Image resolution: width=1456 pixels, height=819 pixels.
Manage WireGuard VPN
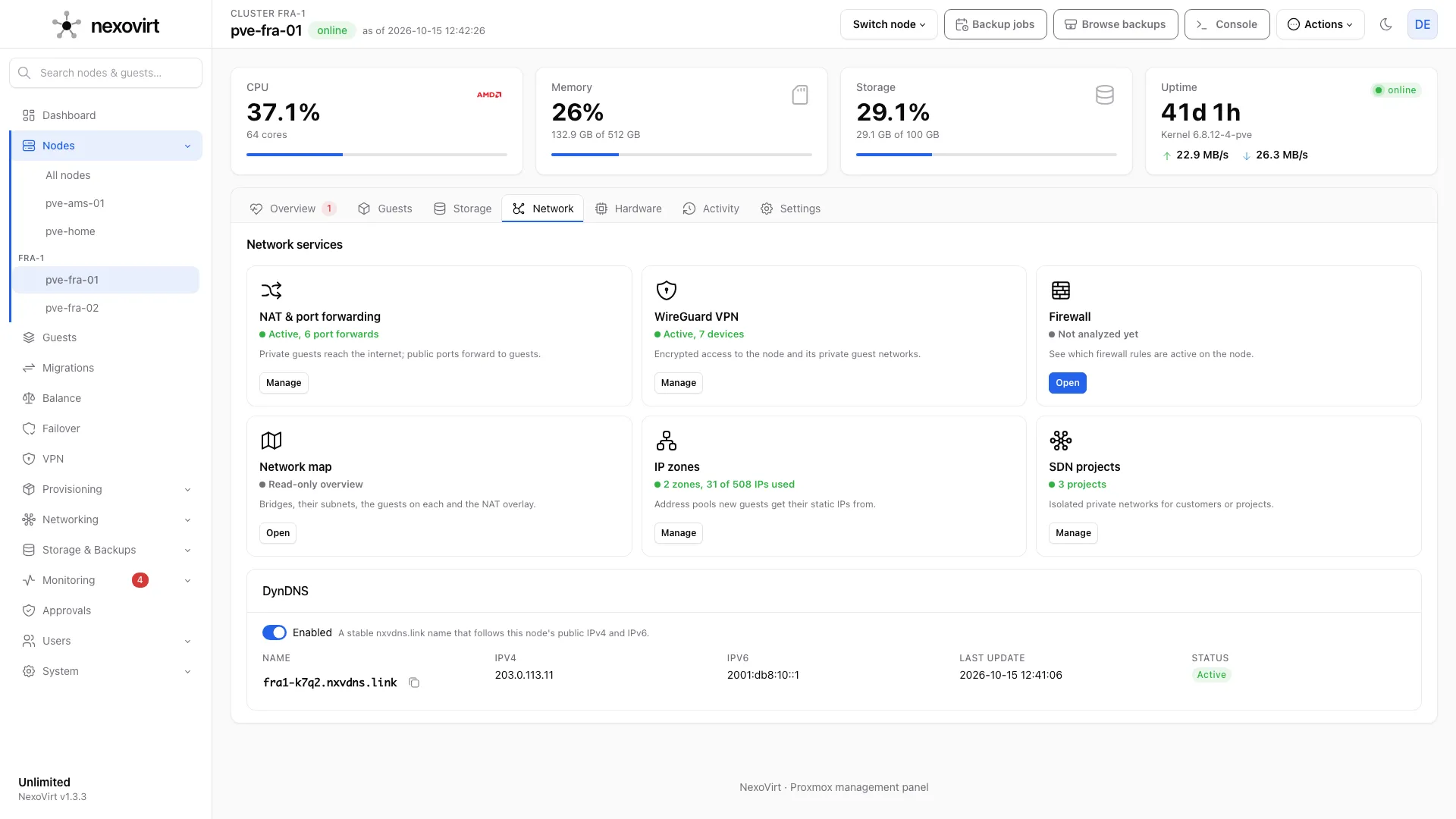(x=678, y=383)
